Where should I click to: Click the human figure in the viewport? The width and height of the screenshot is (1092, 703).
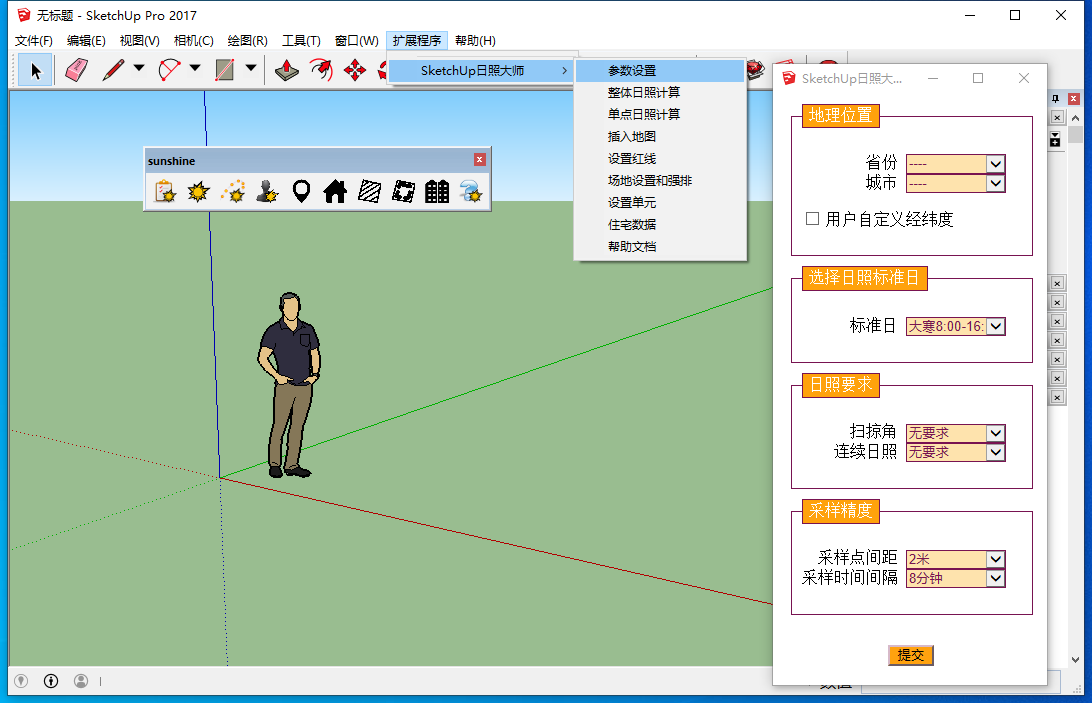pos(290,380)
